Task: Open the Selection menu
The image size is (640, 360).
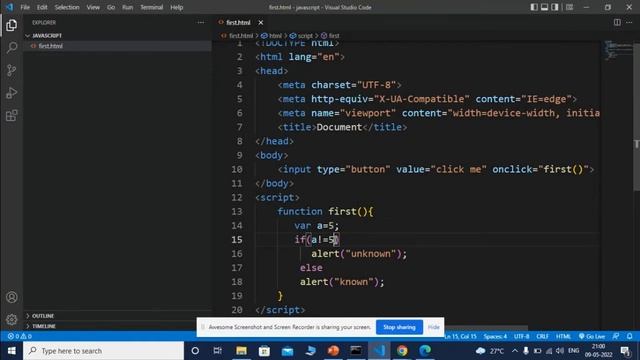Action: point(67,7)
